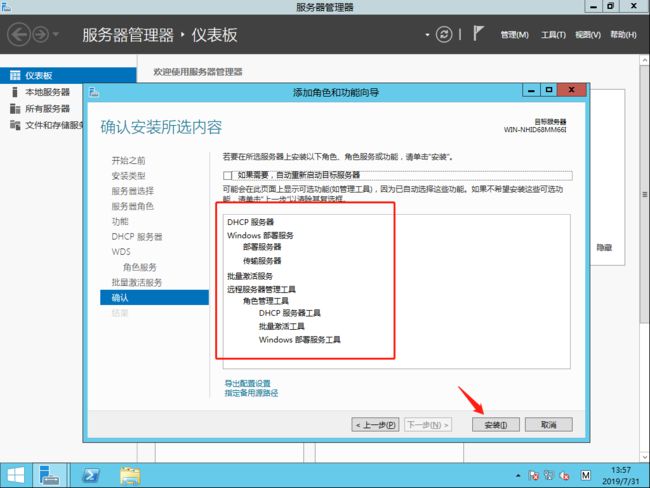Click DHCP 服务器 in the install list
The image size is (650, 488).
click(250, 222)
